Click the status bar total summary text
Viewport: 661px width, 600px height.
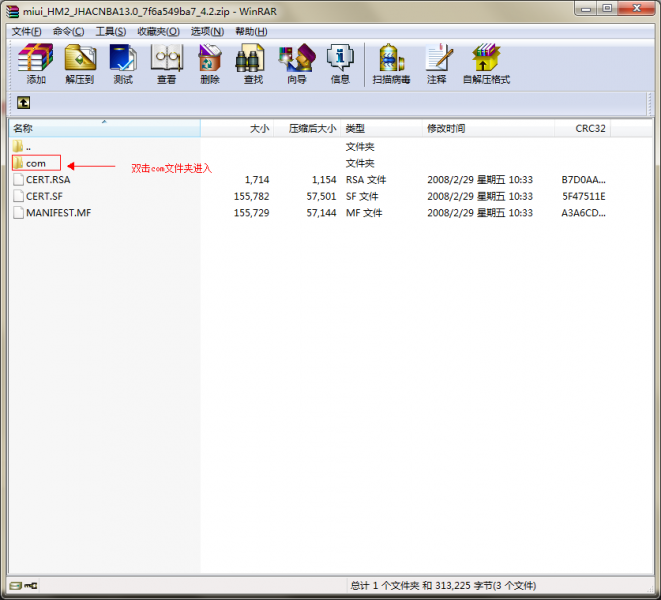coord(443,585)
